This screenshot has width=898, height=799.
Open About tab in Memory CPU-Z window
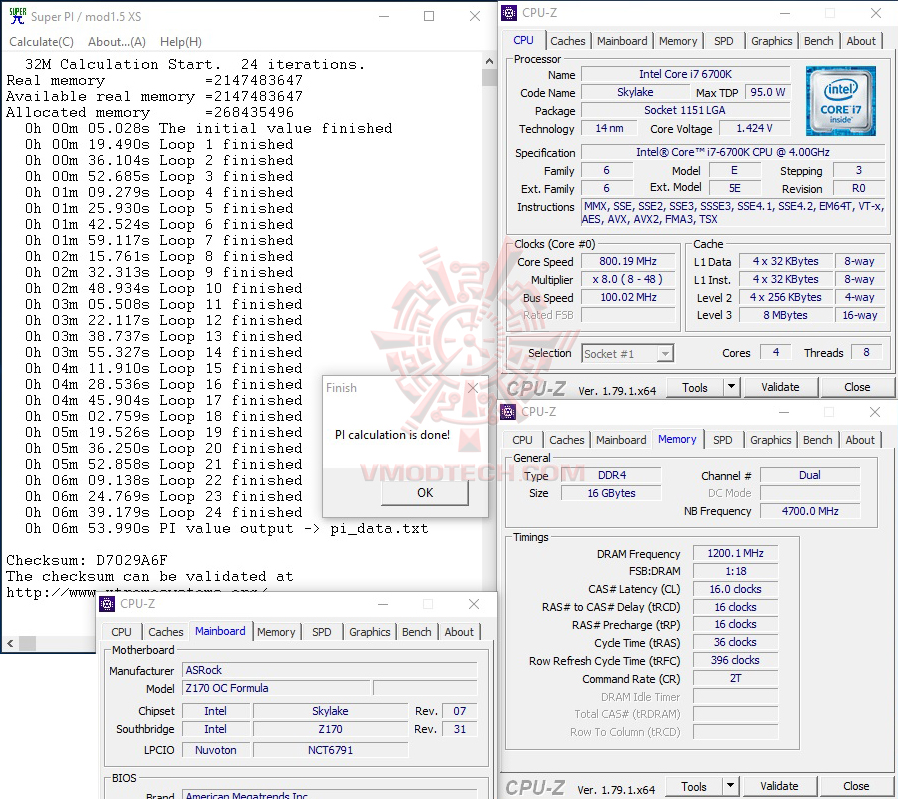[860, 440]
